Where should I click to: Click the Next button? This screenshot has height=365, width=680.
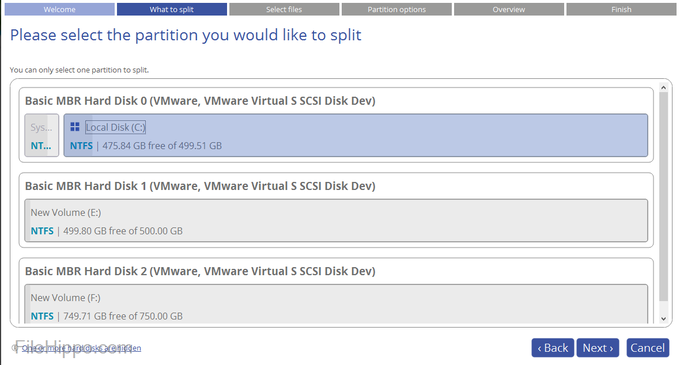[598, 348]
